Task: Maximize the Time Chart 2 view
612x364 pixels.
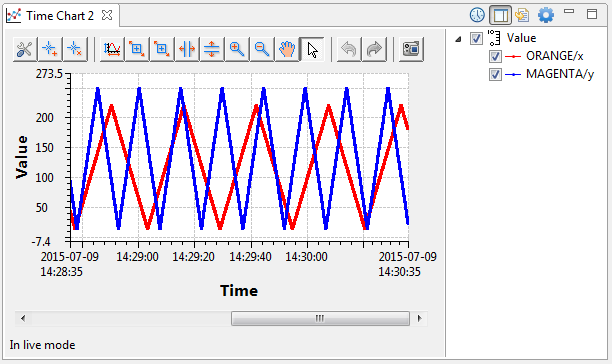Action: point(592,14)
